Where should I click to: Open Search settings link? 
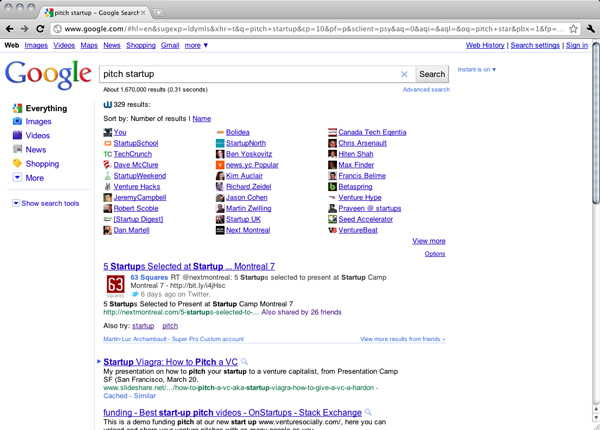coord(535,45)
